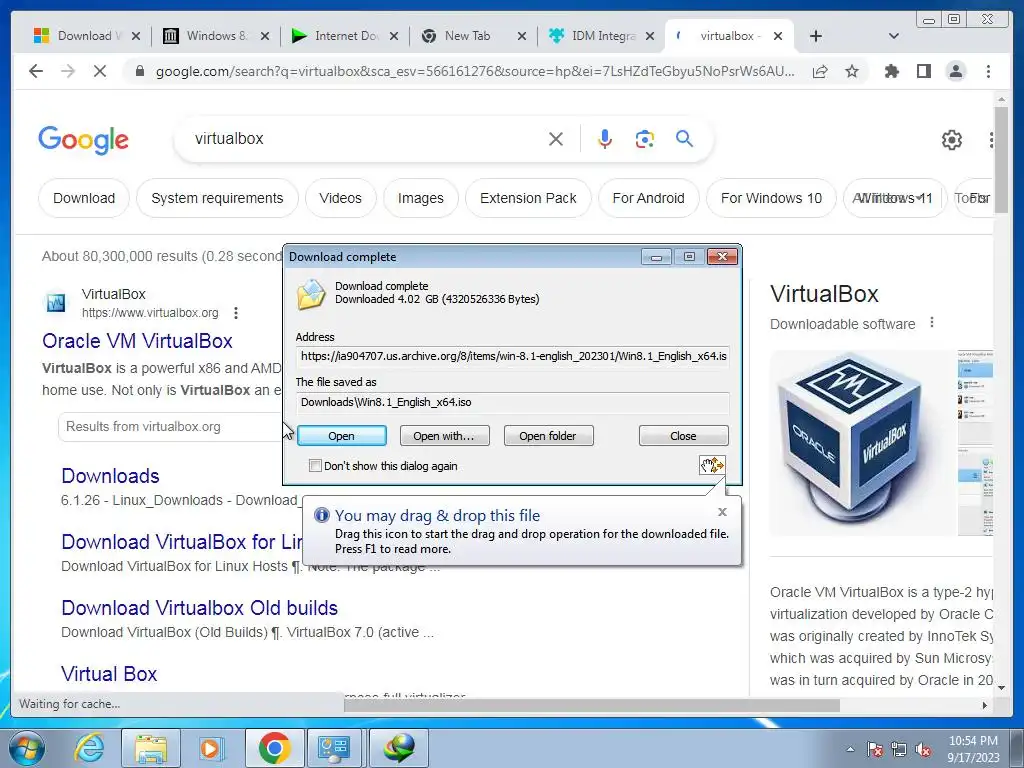Select Images filter chip
The height and width of the screenshot is (768, 1024).
click(x=421, y=198)
